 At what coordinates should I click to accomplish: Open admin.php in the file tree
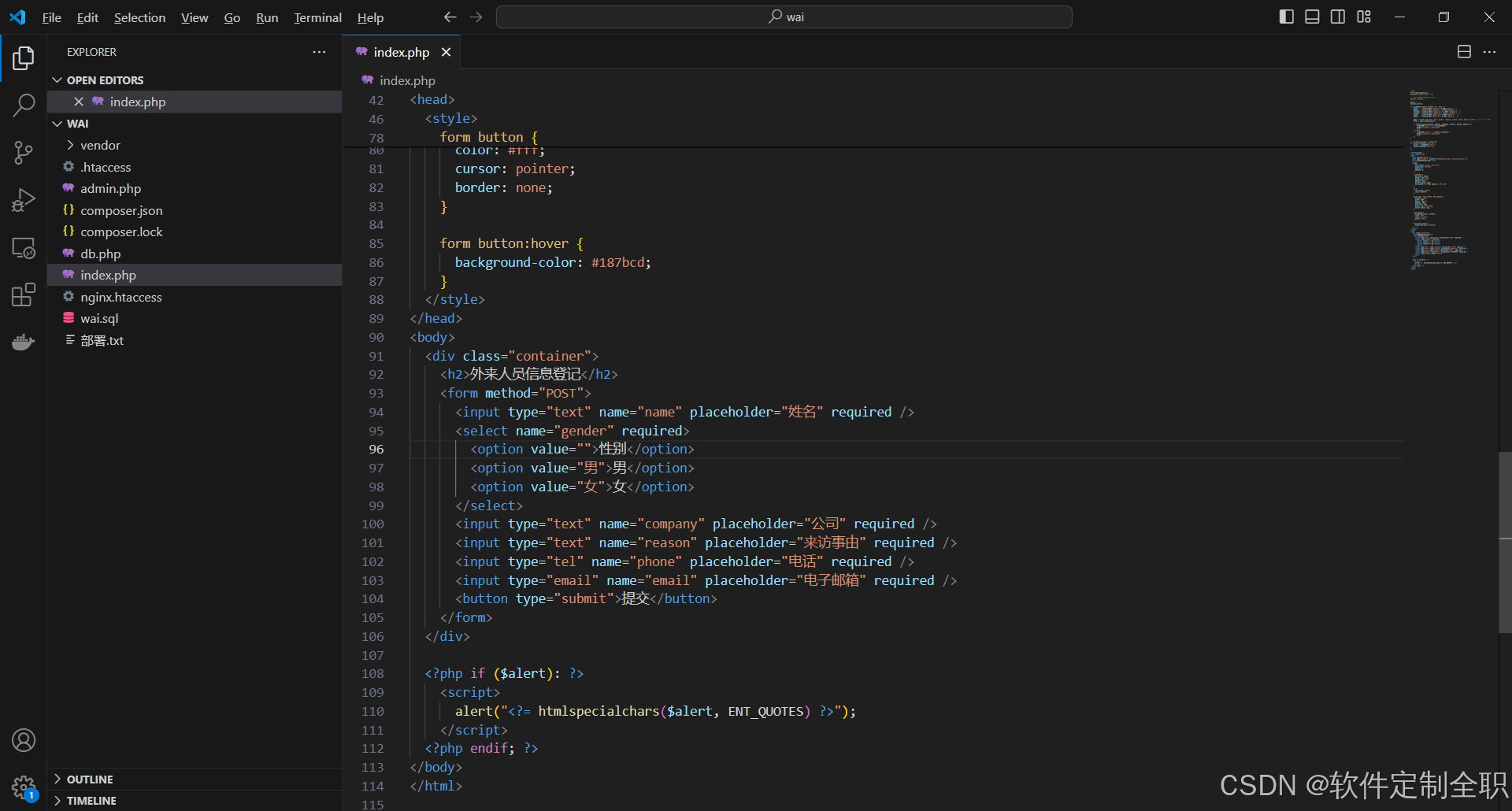(195, 188)
